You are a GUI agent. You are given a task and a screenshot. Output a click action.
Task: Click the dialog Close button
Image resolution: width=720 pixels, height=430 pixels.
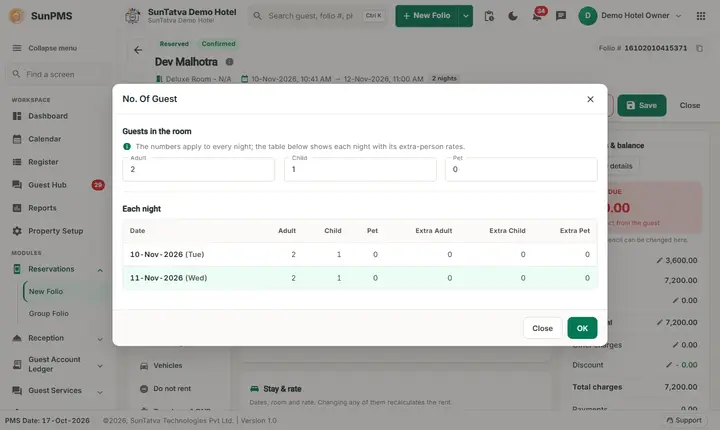(542, 328)
